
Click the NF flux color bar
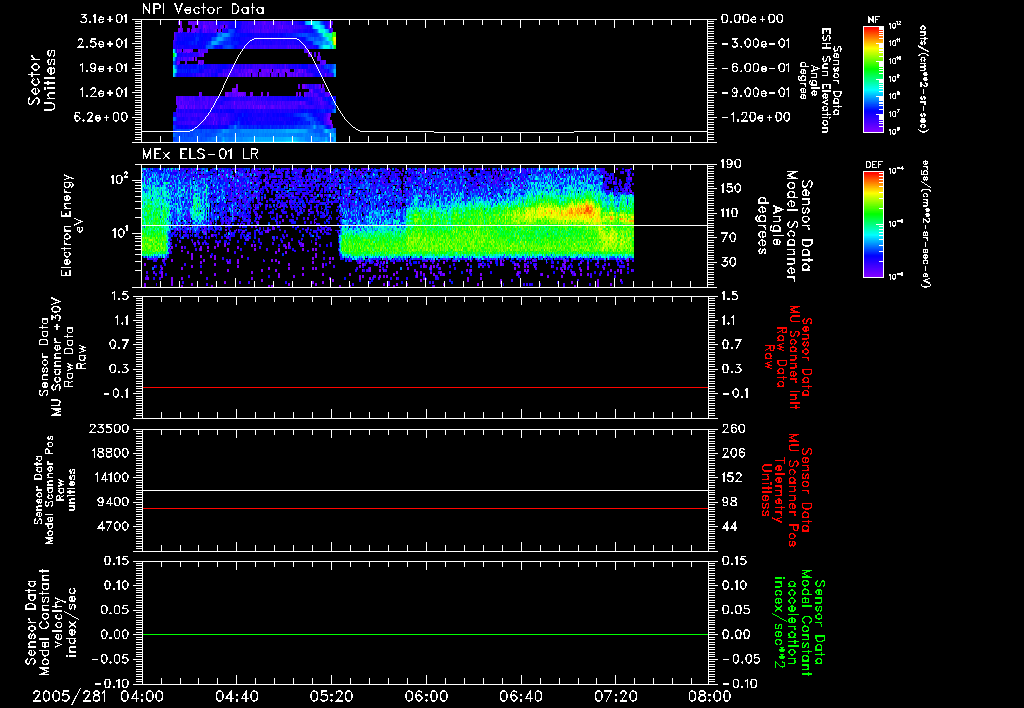873,79
